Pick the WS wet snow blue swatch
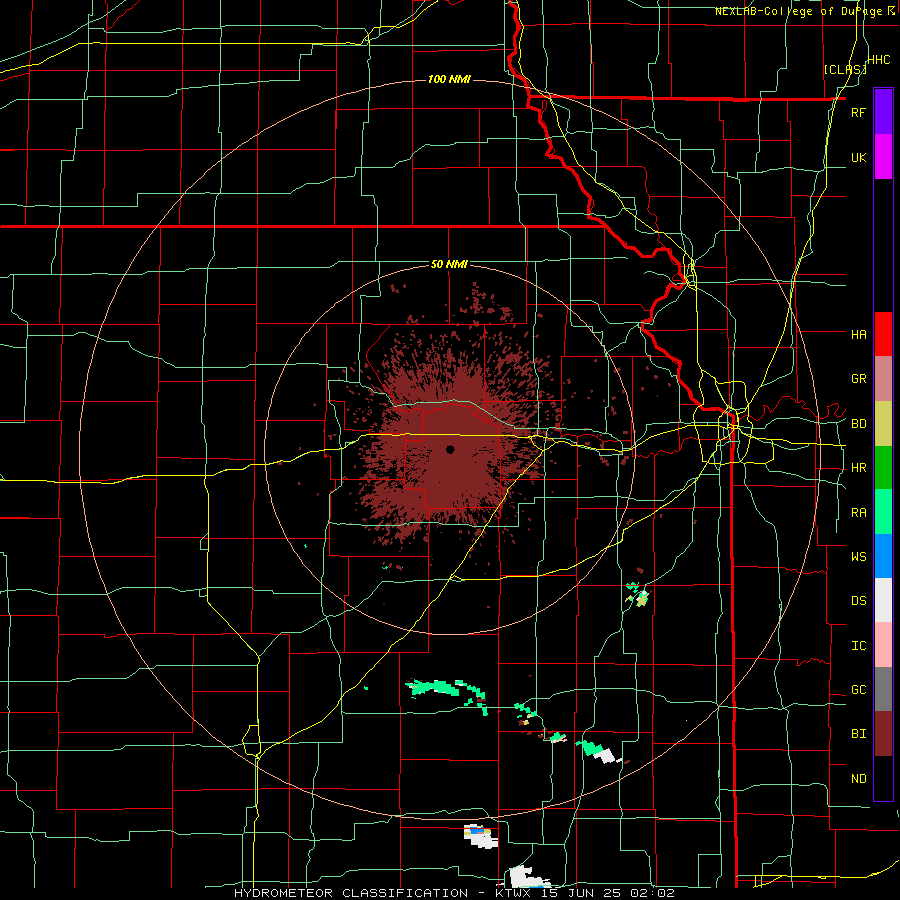 pos(883,556)
